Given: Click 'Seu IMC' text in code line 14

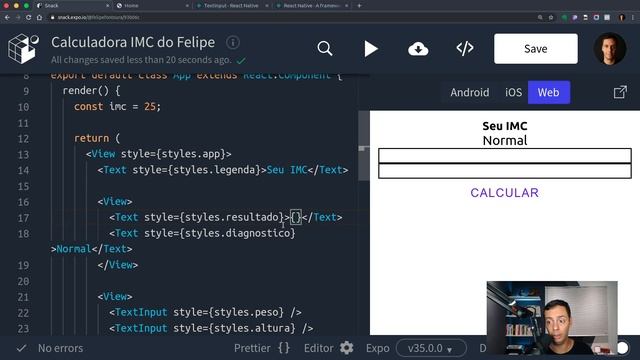Looking at the screenshot, I should pos(287,170).
